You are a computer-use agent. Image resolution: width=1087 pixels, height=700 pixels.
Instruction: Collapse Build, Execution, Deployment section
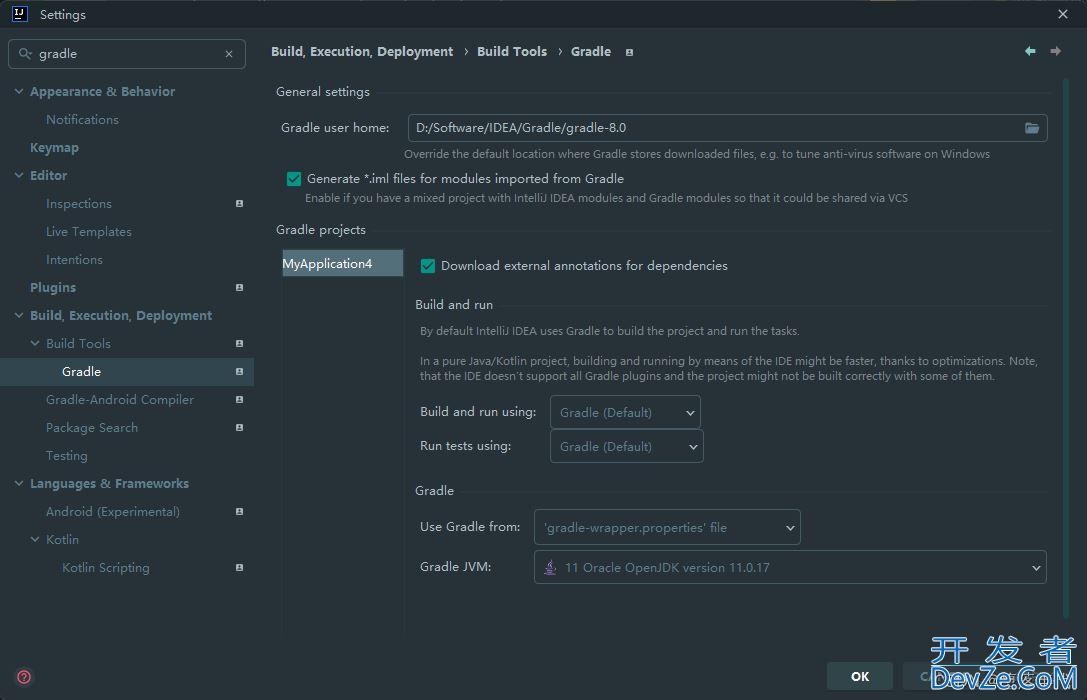coord(19,315)
